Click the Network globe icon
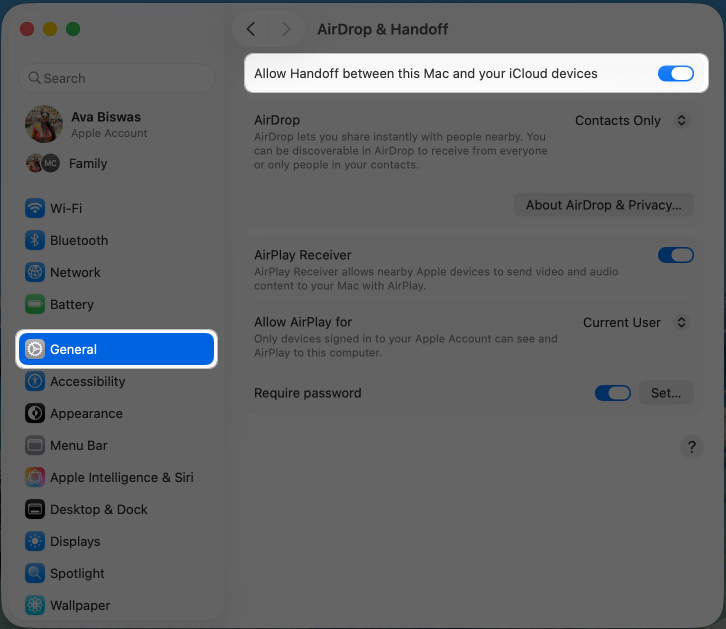Viewport: 726px width, 629px height. tap(35, 272)
